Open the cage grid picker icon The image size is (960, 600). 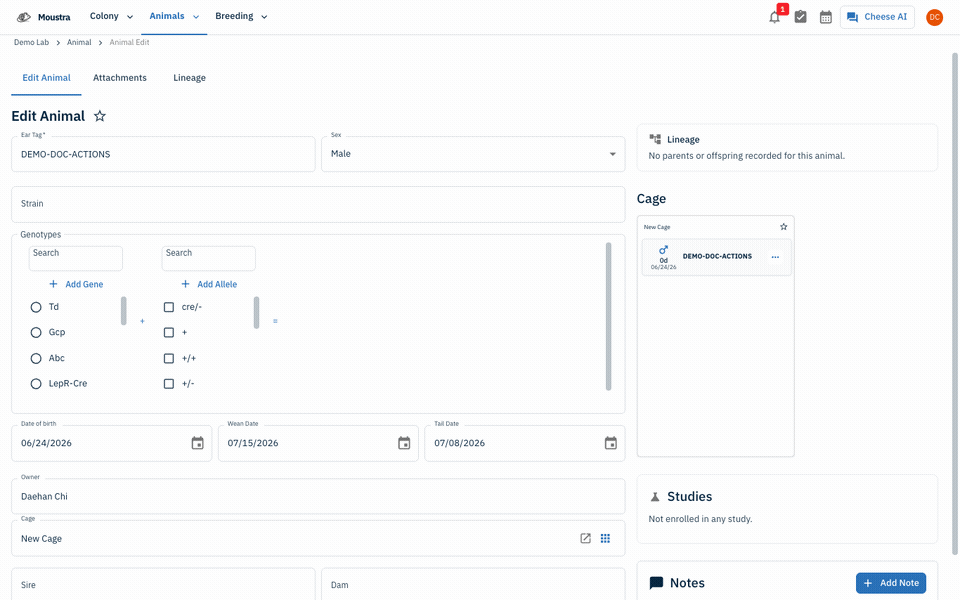[605, 538]
